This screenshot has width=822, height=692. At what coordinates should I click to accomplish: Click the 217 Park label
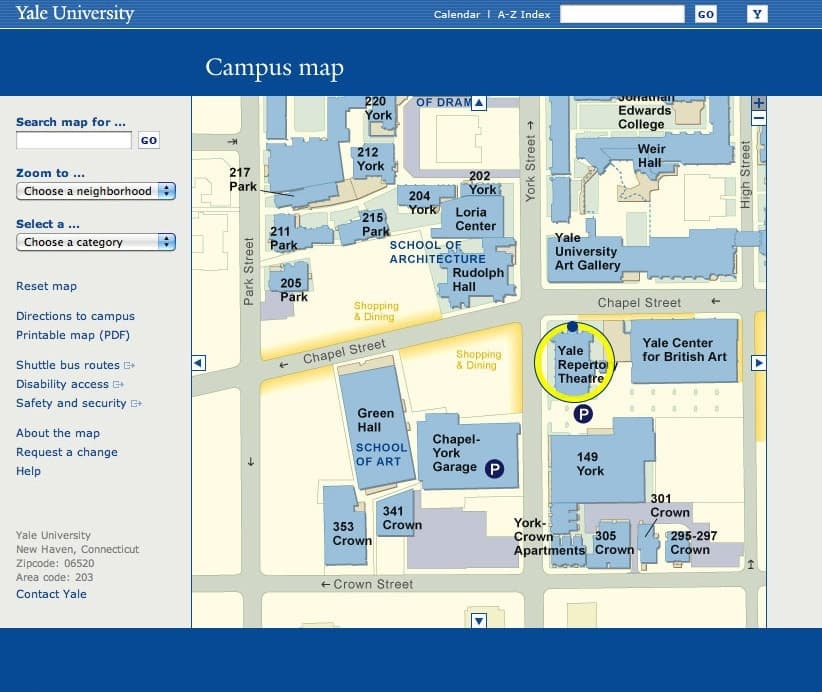243,179
